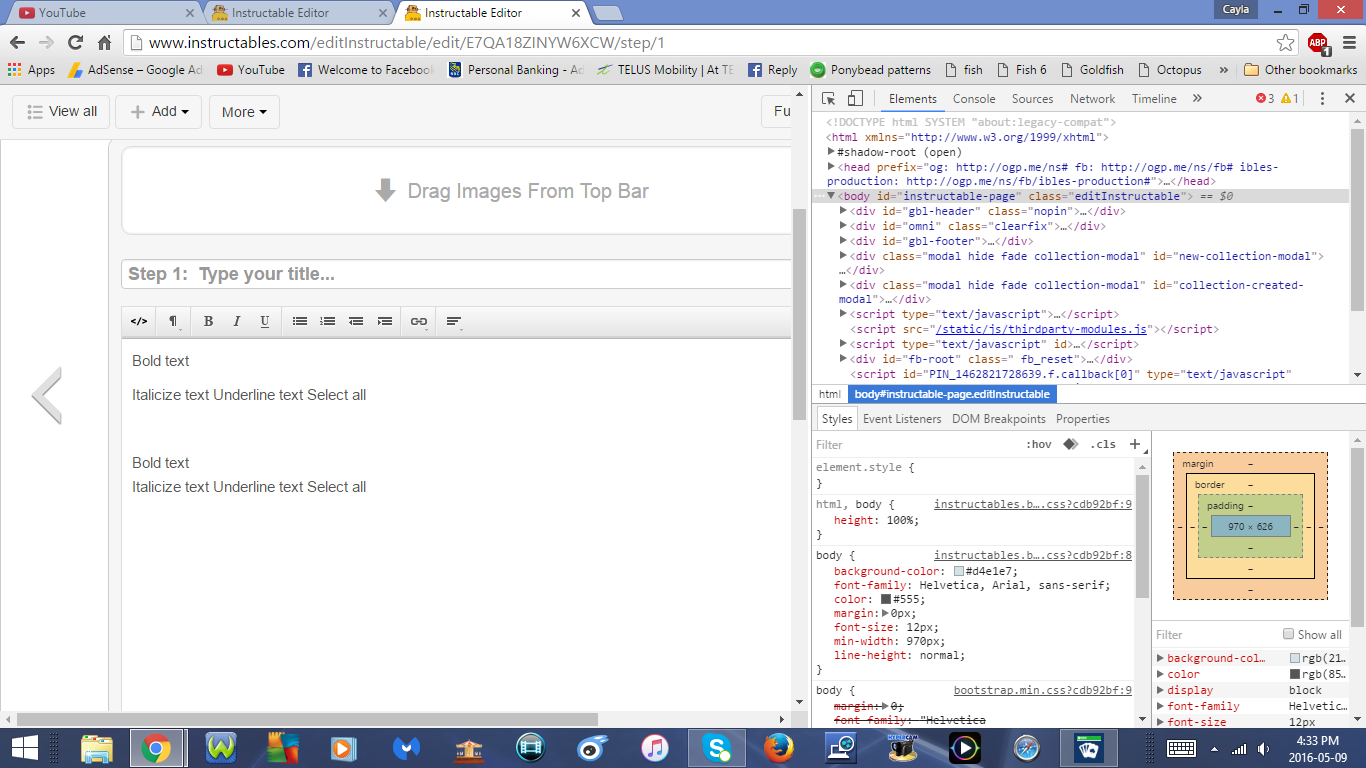Expand gbl-footer div node
Image resolution: width=1366 pixels, height=768 pixels.
pos(843,241)
